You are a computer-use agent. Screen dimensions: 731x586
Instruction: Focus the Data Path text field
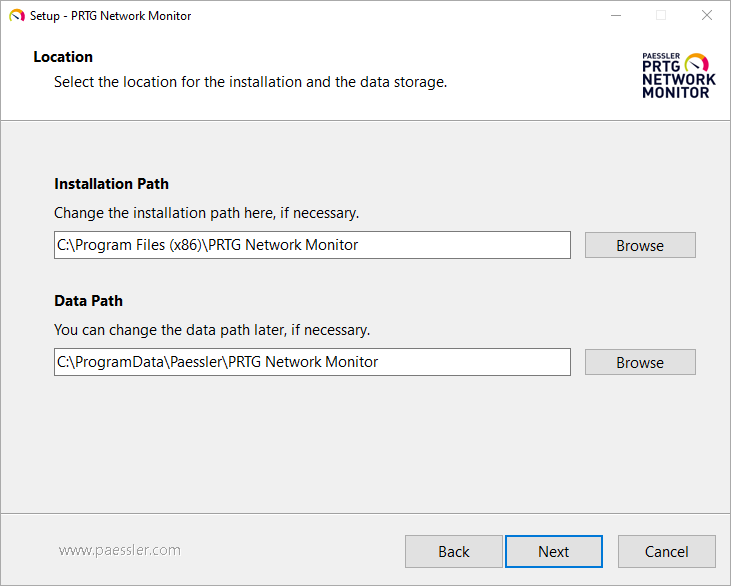312,362
